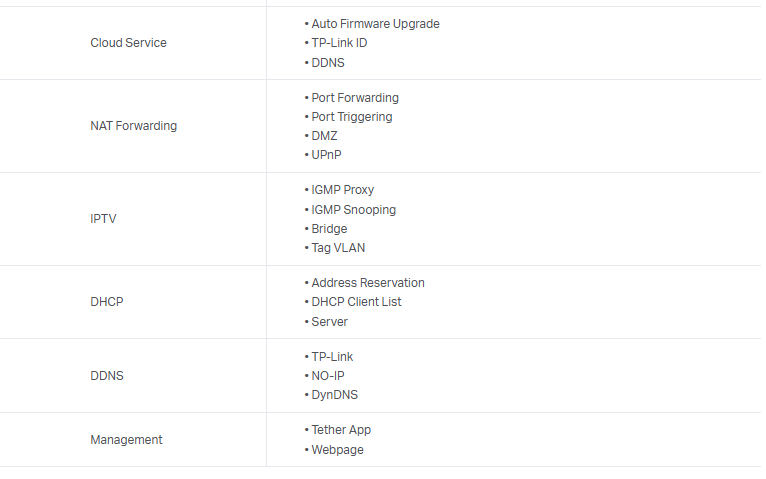Click the Cloud Service row label
This screenshot has height=479, width=766.
click(128, 43)
